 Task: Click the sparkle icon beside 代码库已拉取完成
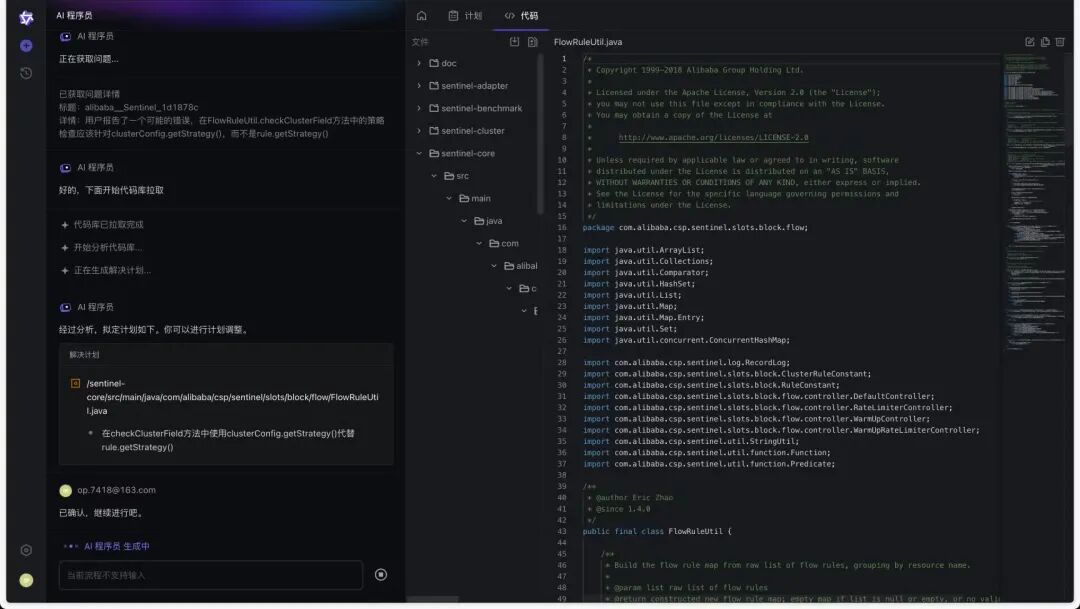(65, 225)
